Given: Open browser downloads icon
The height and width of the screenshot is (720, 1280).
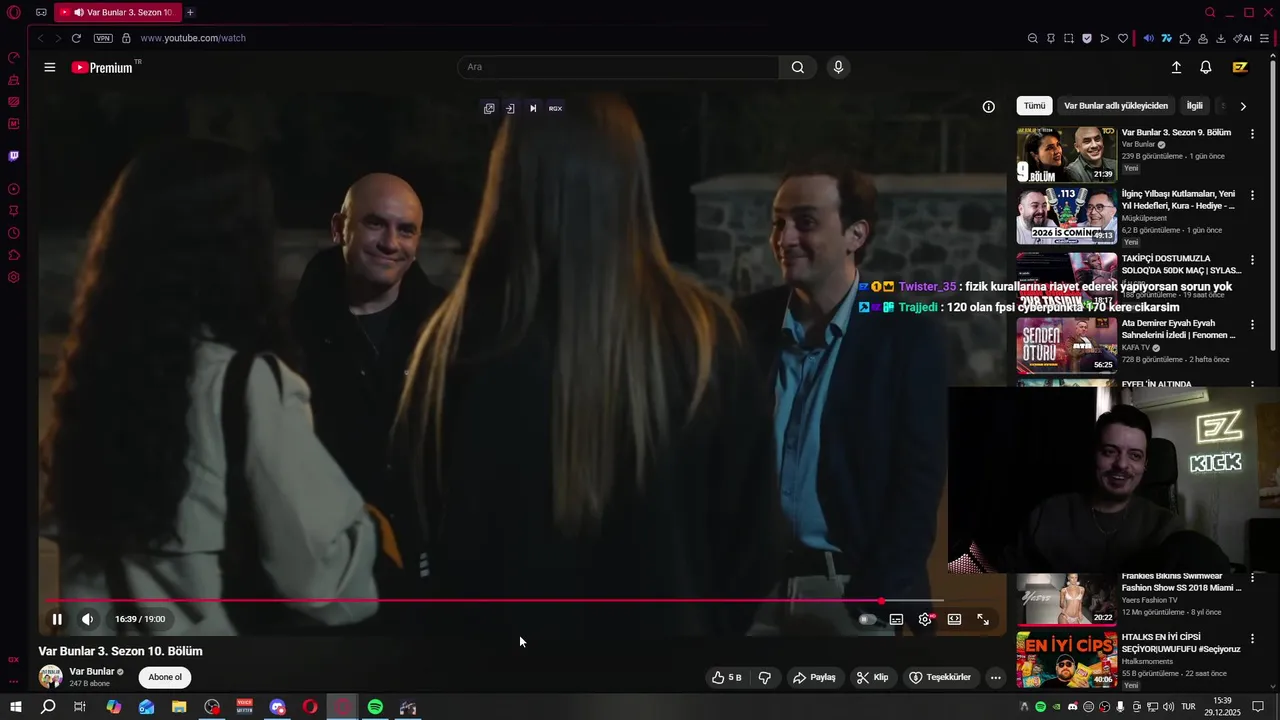Looking at the screenshot, I should (x=1221, y=38).
